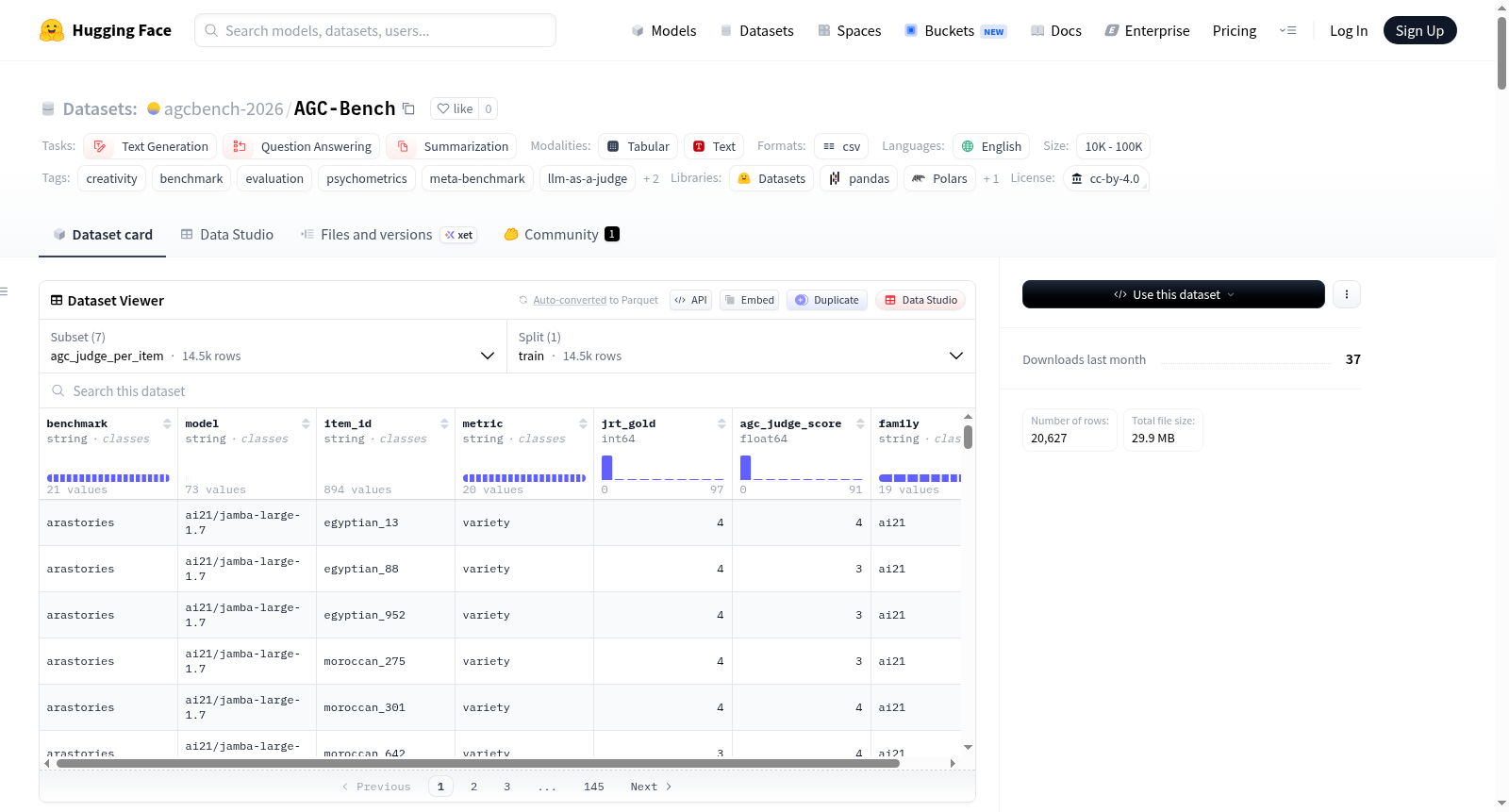Viewport: 1509px width, 812px height.
Task: Sort by the jrt_gold column
Action: 721,423
